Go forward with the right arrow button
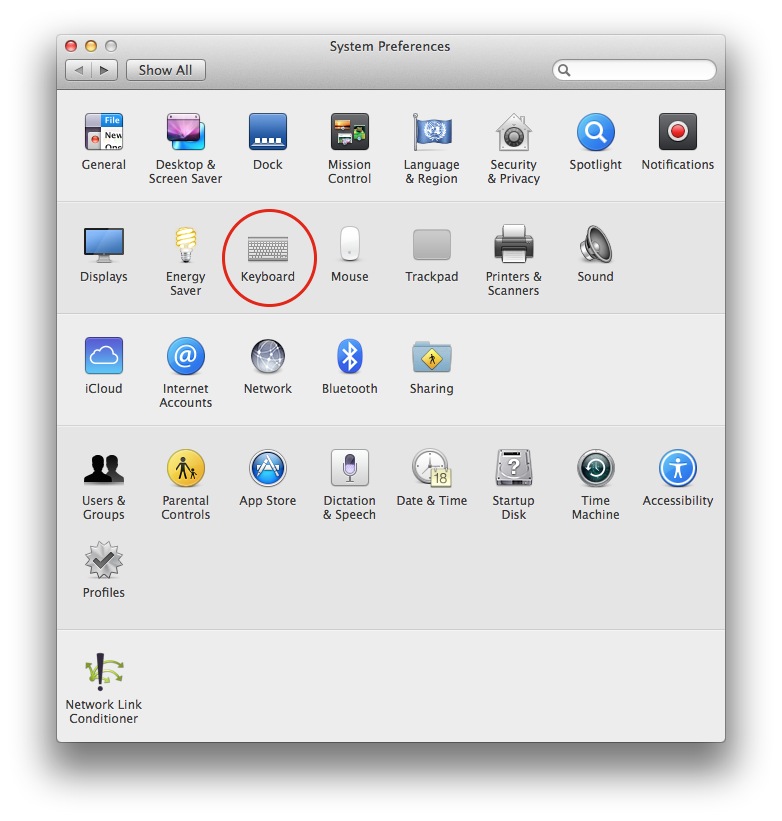The width and height of the screenshot is (782, 821). (x=104, y=70)
